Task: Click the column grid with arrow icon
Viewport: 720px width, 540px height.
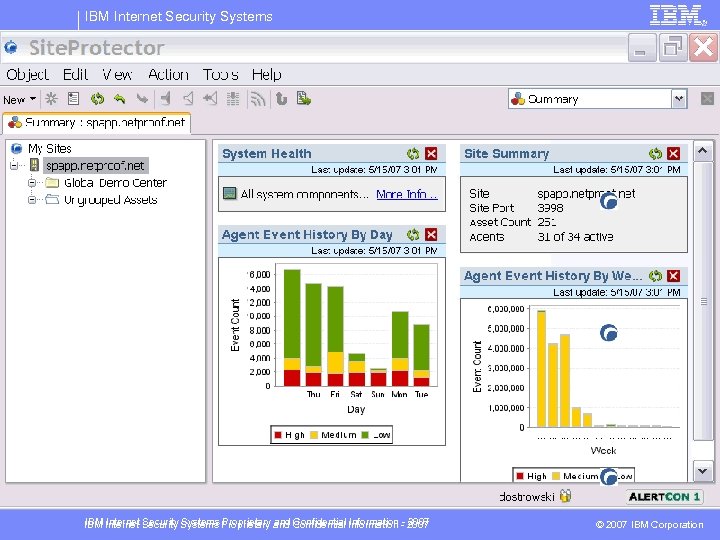Action: (233, 99)
